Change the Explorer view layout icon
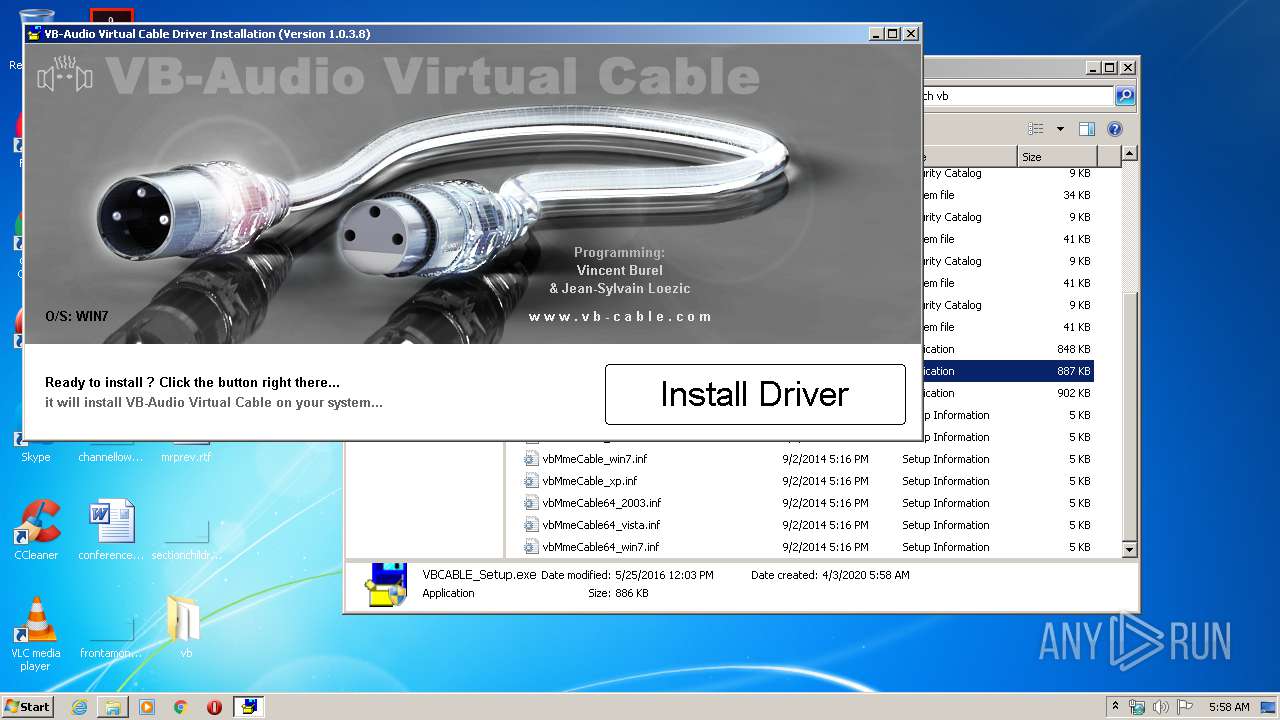Image resolution: width=1280 pixels, height=720 pixels. [x=1036, y=129]
